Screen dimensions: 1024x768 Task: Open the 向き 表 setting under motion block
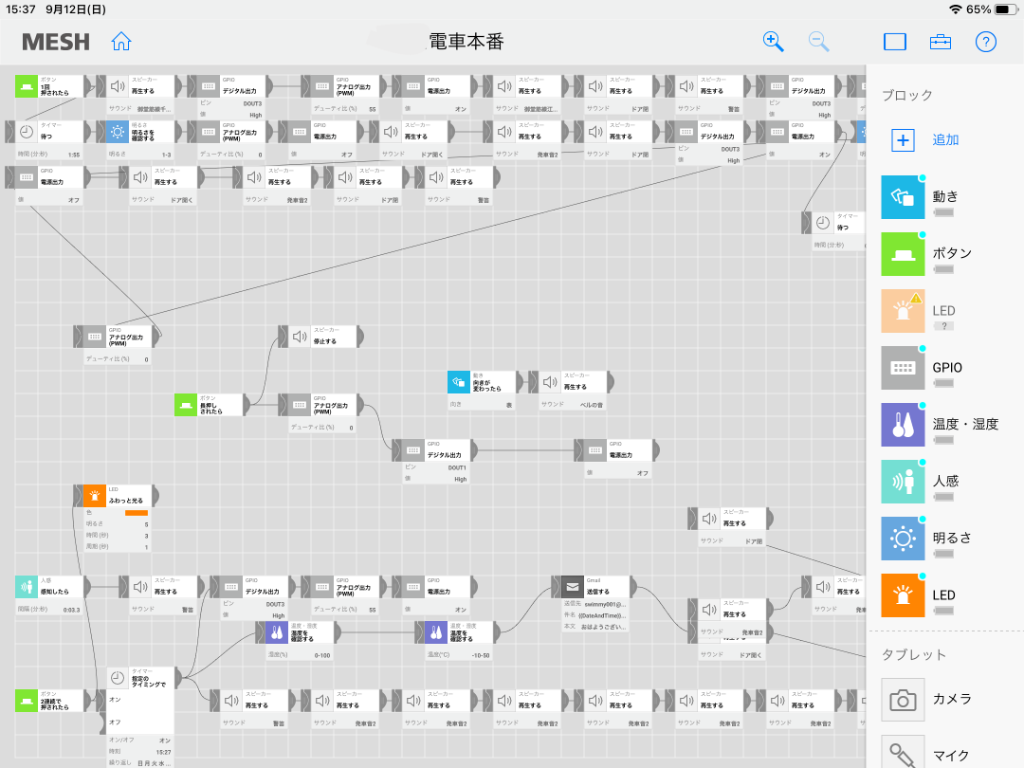[482, 405]
